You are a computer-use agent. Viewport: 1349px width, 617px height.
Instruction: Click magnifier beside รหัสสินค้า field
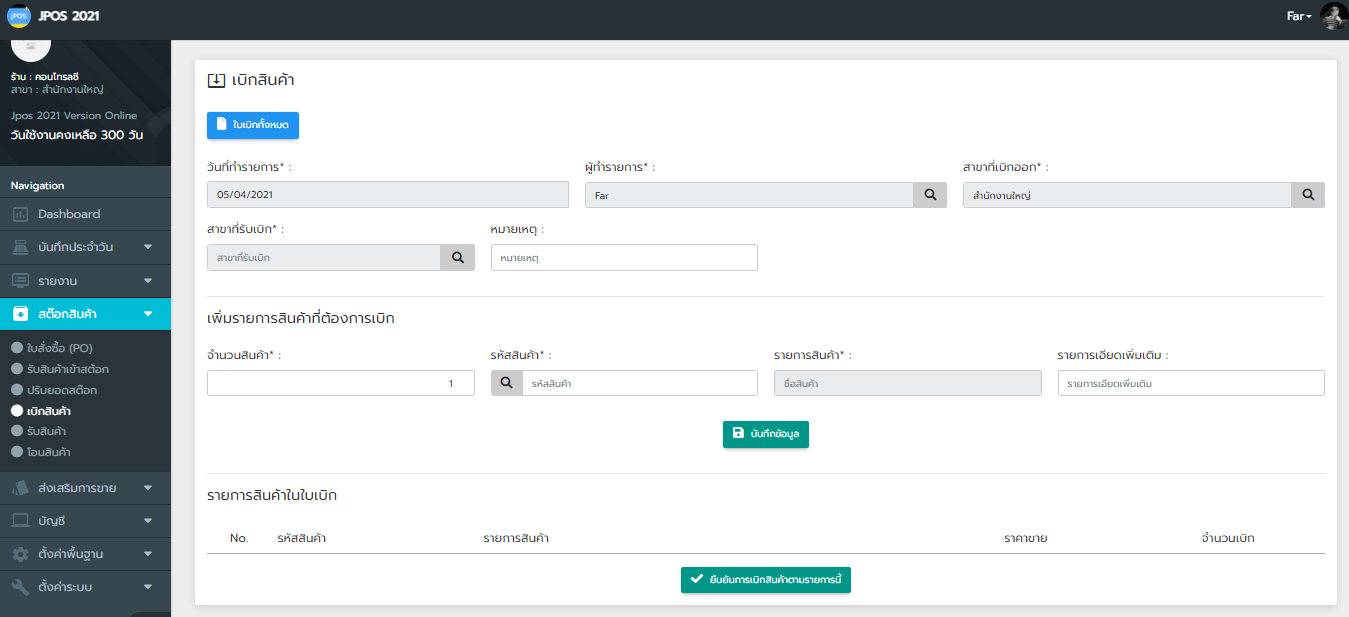pos(507,383)
